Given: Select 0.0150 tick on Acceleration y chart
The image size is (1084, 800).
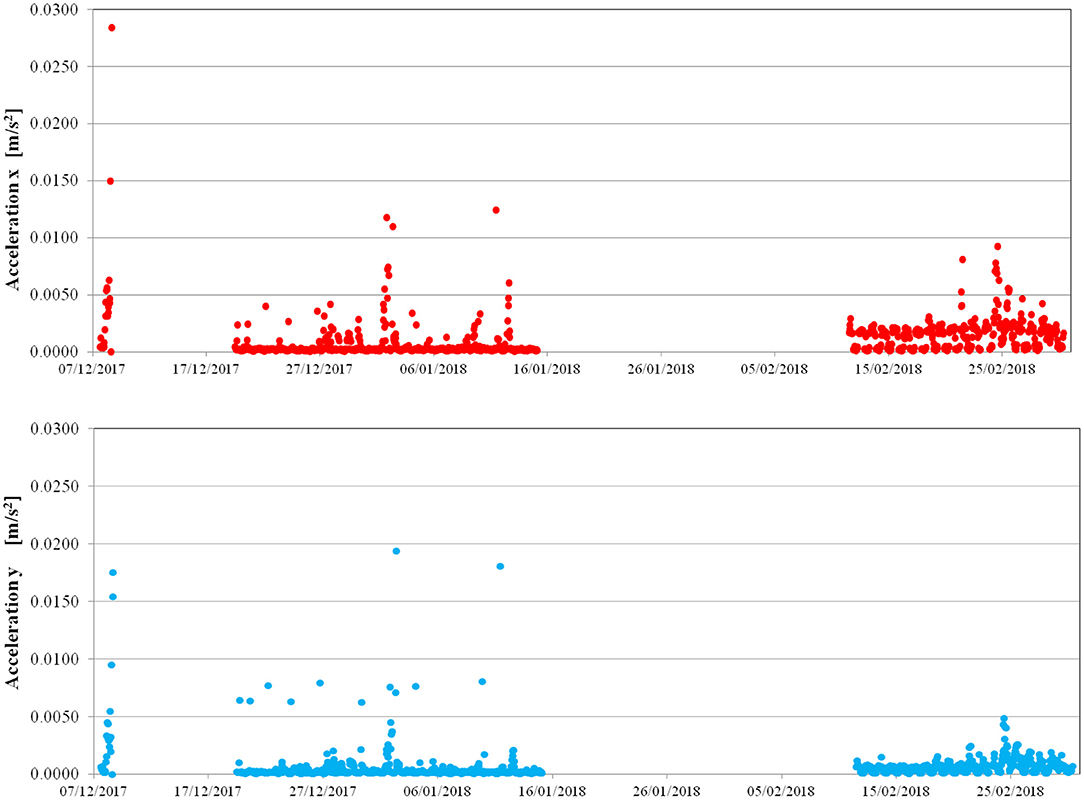Looking at the screenshot, I should point(54,602).
